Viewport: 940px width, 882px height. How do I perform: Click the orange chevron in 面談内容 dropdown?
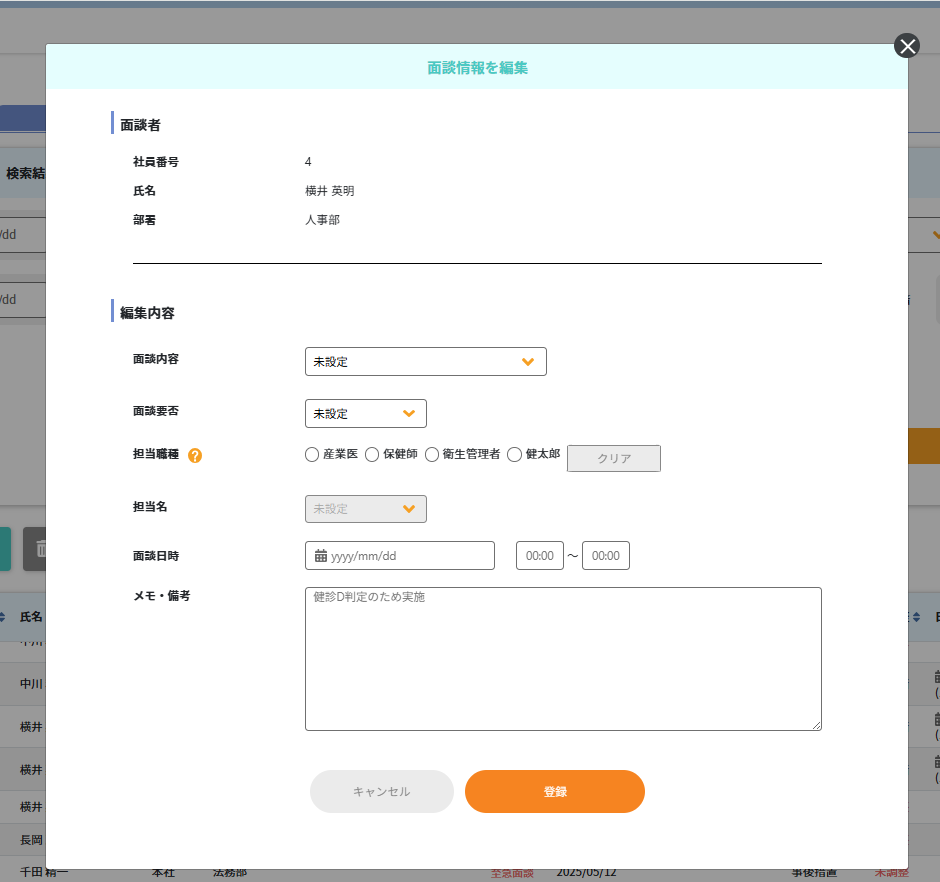point(528,362)
